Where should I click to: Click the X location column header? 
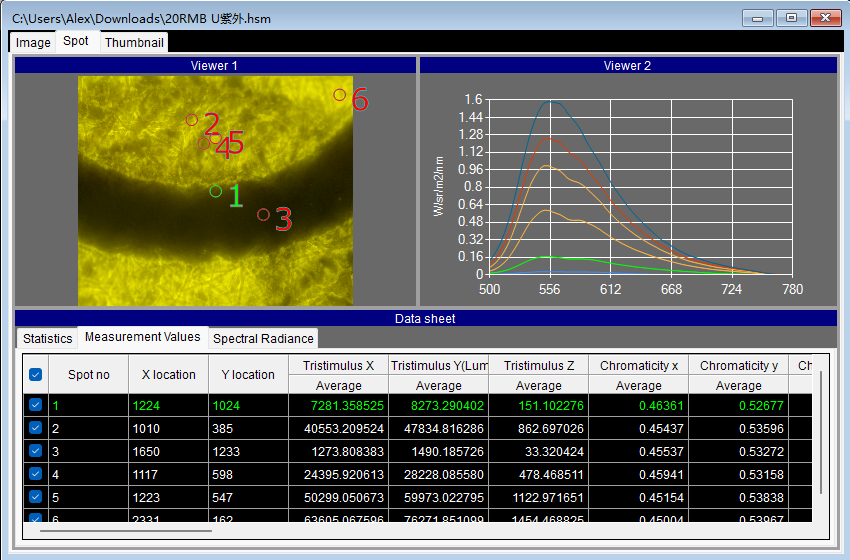click(x=169, y=375)
